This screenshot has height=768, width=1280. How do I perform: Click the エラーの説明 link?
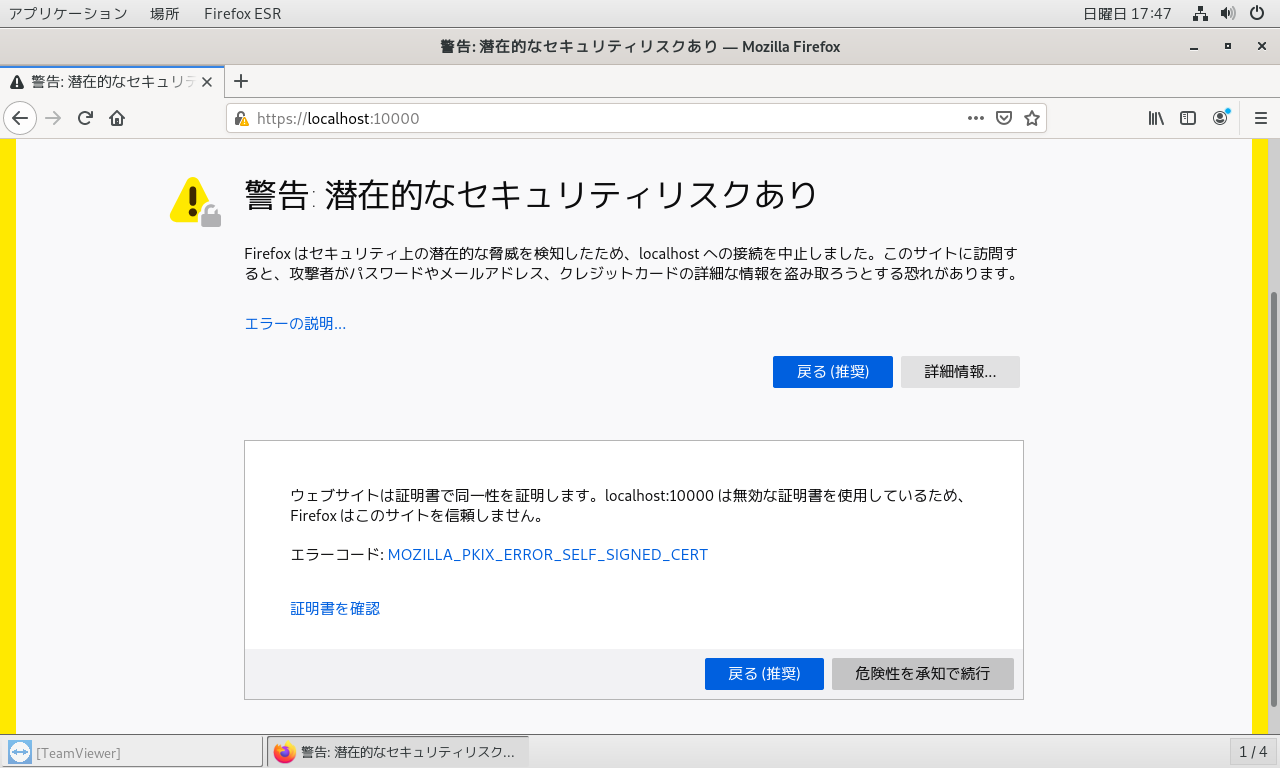click(295, 323)
